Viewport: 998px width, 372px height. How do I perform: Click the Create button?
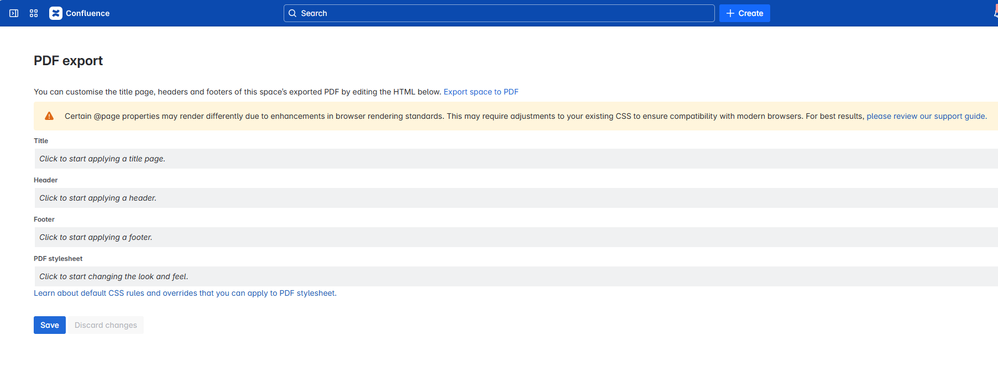(745, 13)
